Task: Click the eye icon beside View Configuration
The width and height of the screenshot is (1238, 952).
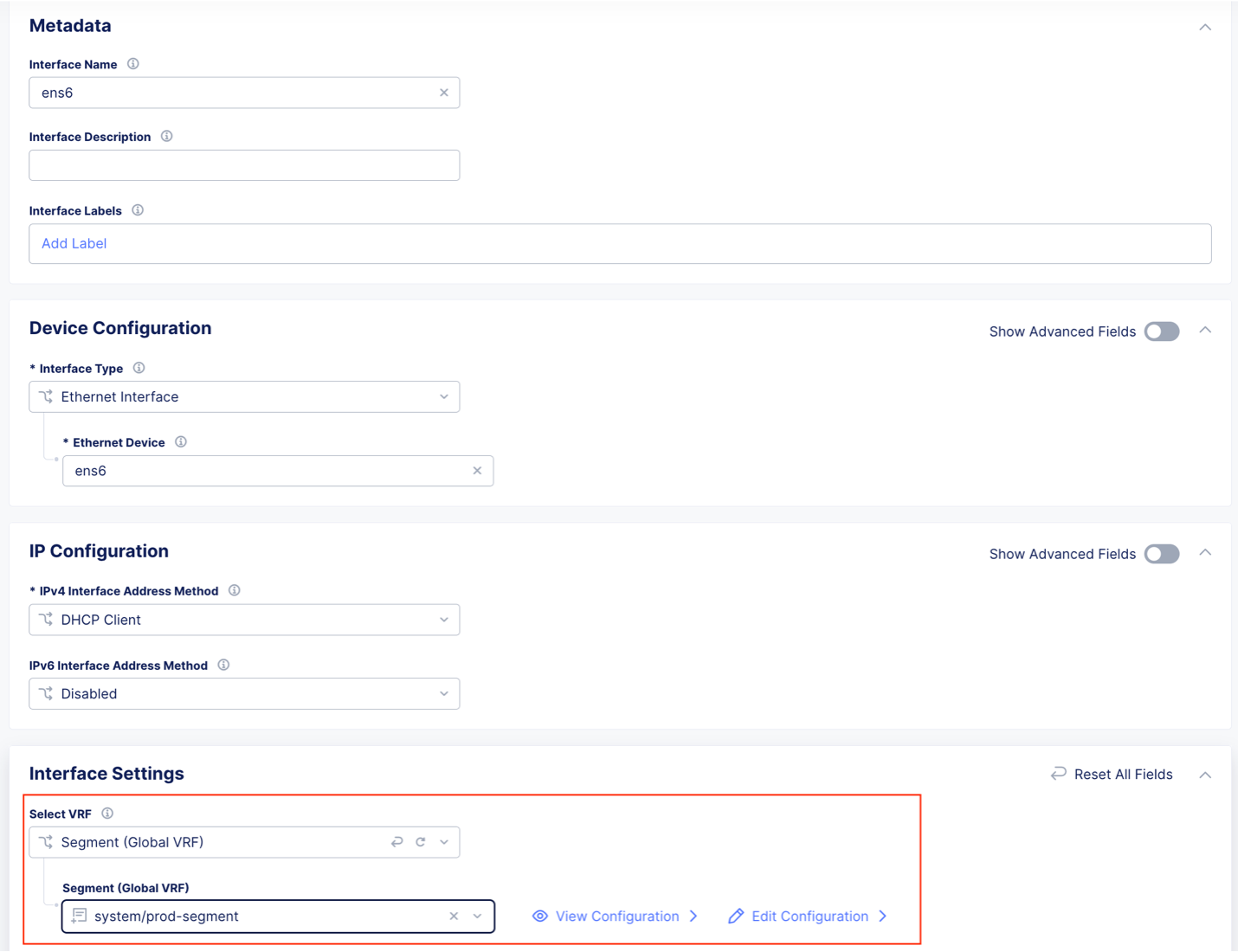Action: click(x=539, y=916)
